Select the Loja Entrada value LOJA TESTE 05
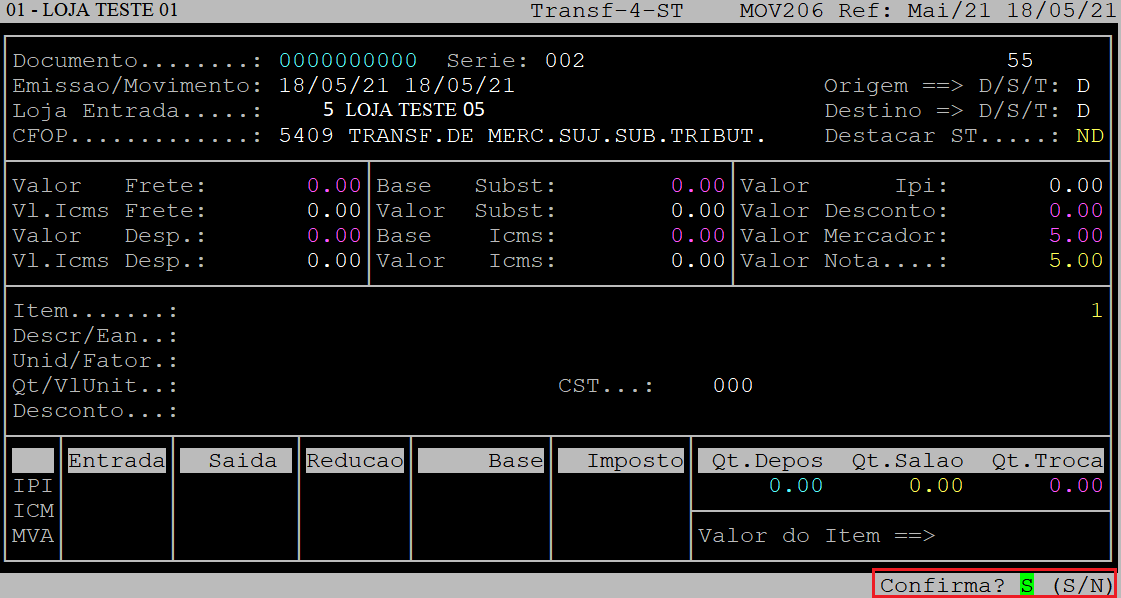Viewport: 1121px width, 598px height. [414, 110]
